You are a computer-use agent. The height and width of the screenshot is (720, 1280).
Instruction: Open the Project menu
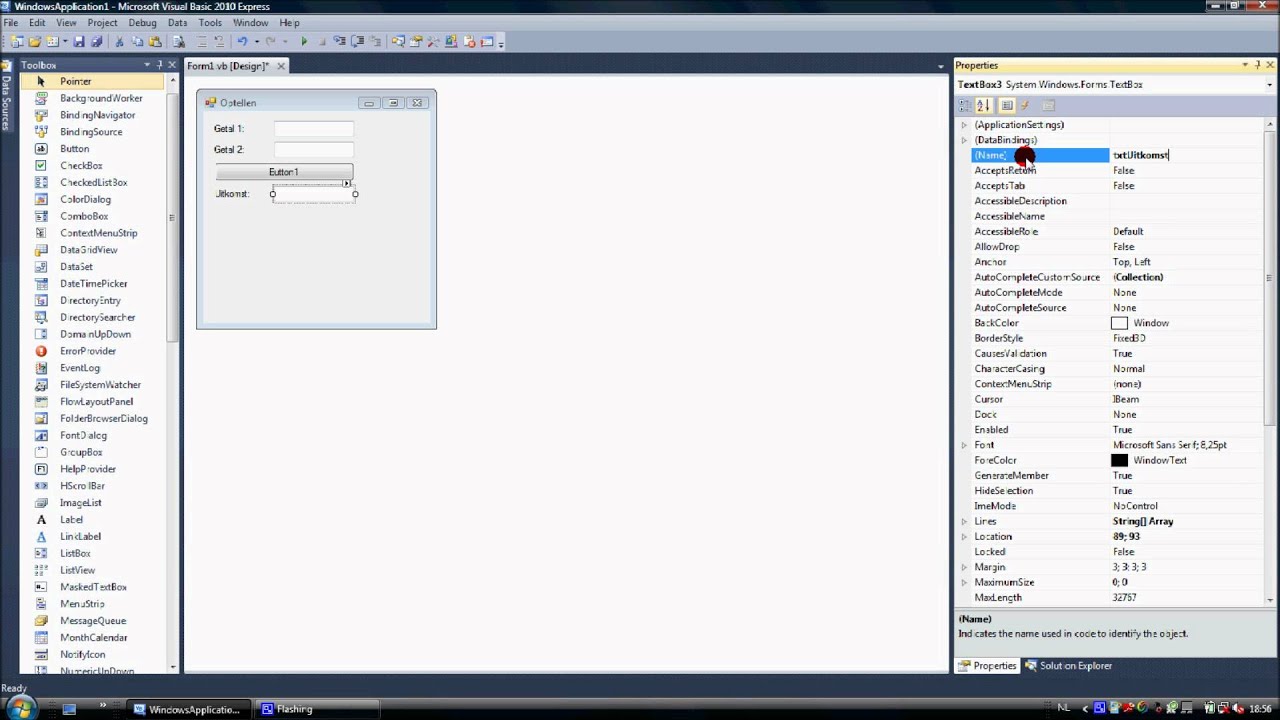(x=102, y=22)
